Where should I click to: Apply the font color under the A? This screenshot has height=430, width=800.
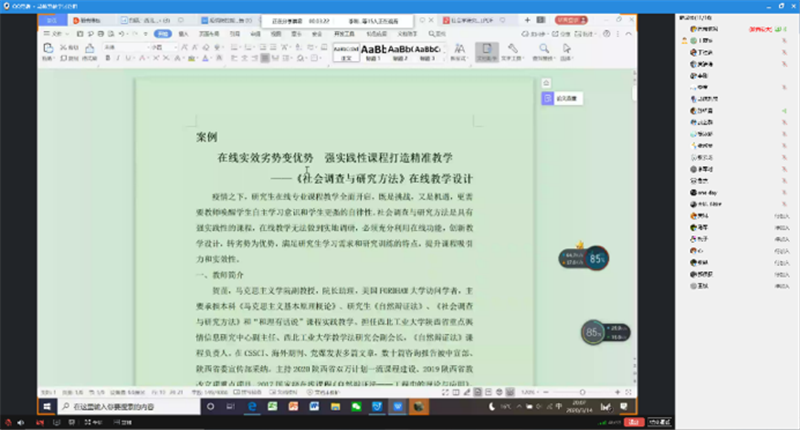click(205, 58)
